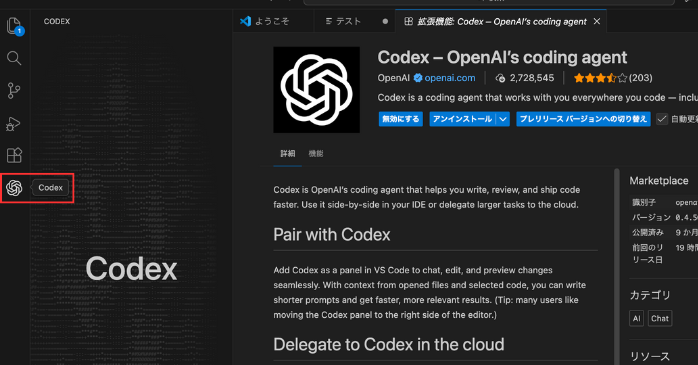Click the 無効にする button
698x365 pixels.
[x=401, y=119]
